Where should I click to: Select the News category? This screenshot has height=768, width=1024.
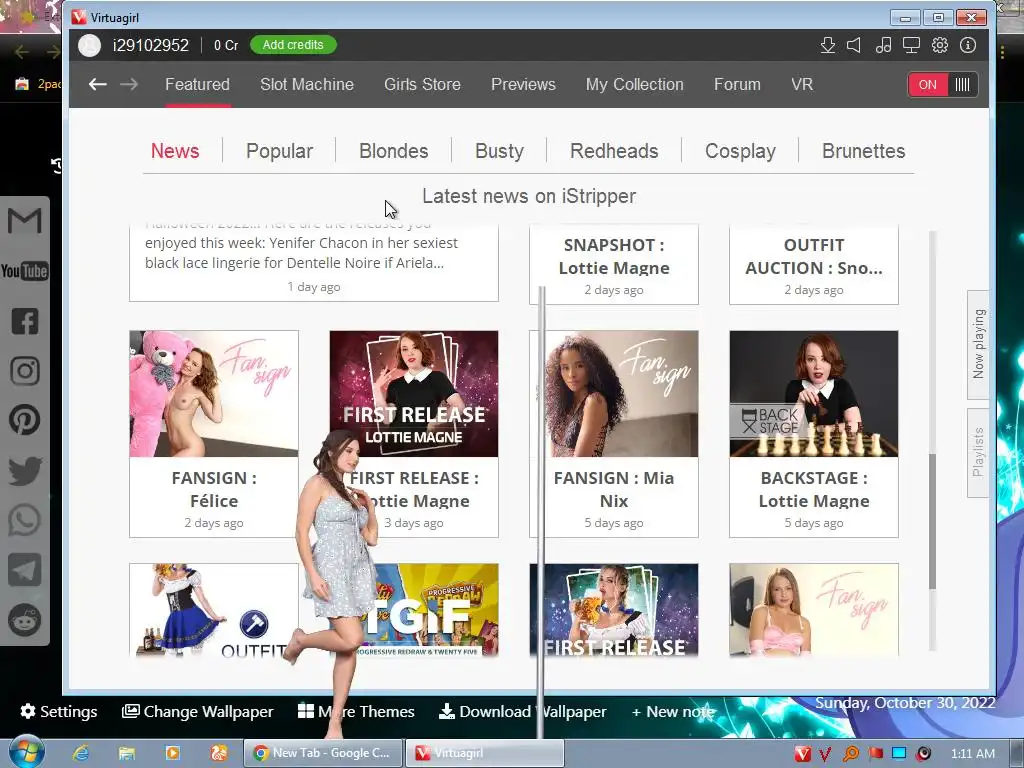175,151
